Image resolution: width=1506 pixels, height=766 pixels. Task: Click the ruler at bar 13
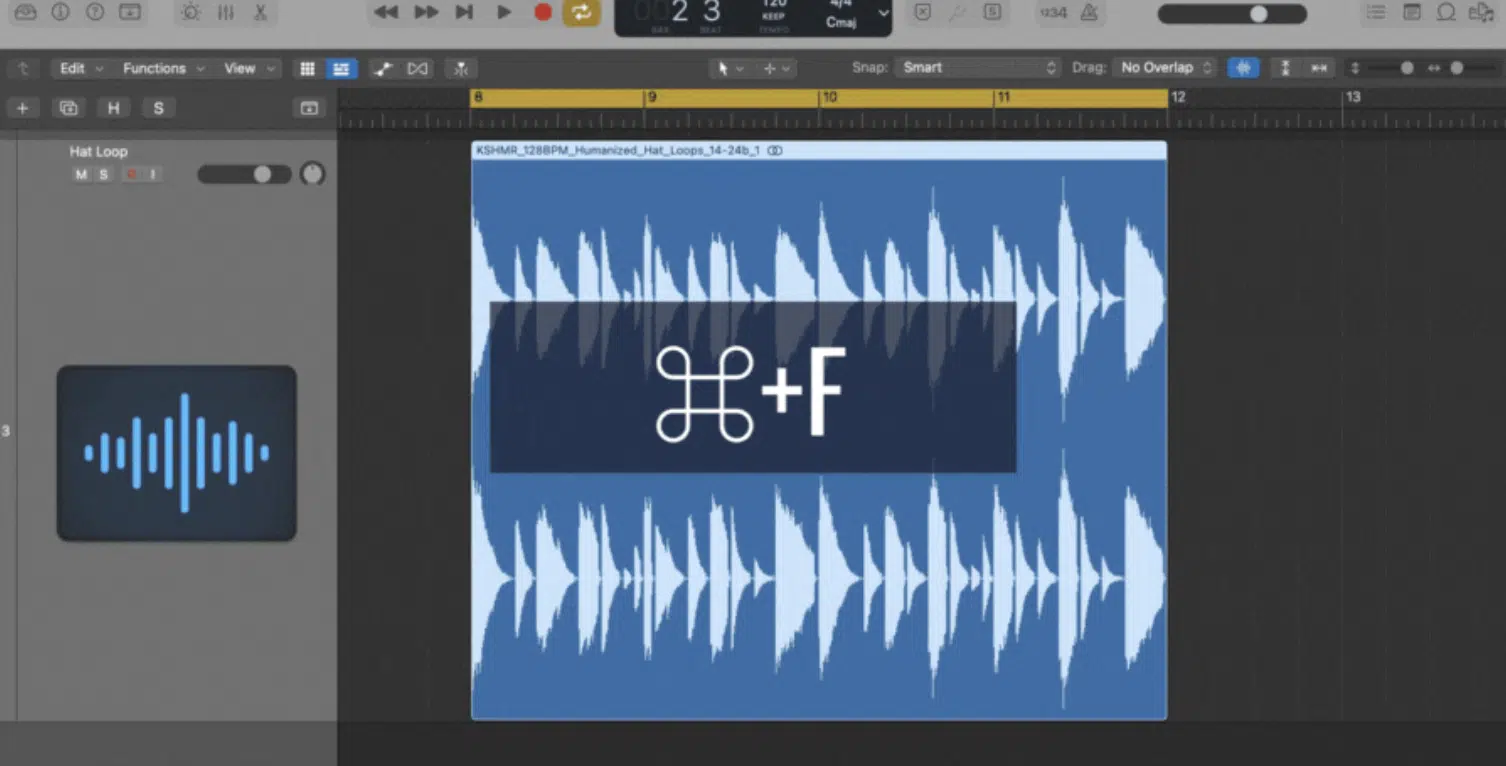coord(1353,97)
